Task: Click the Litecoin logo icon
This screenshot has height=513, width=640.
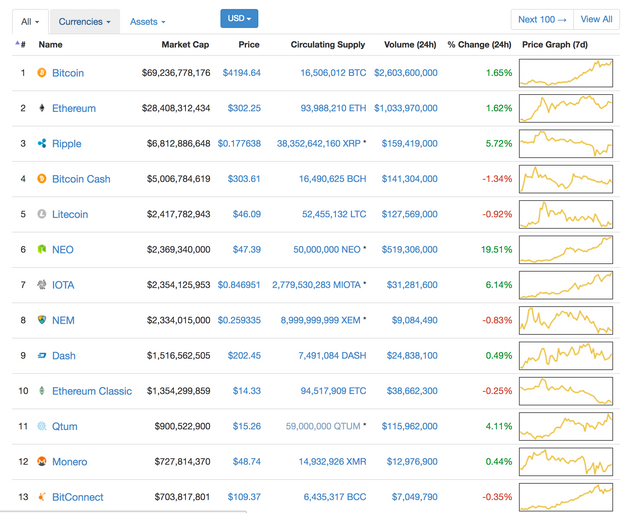Action: (42, 214)
